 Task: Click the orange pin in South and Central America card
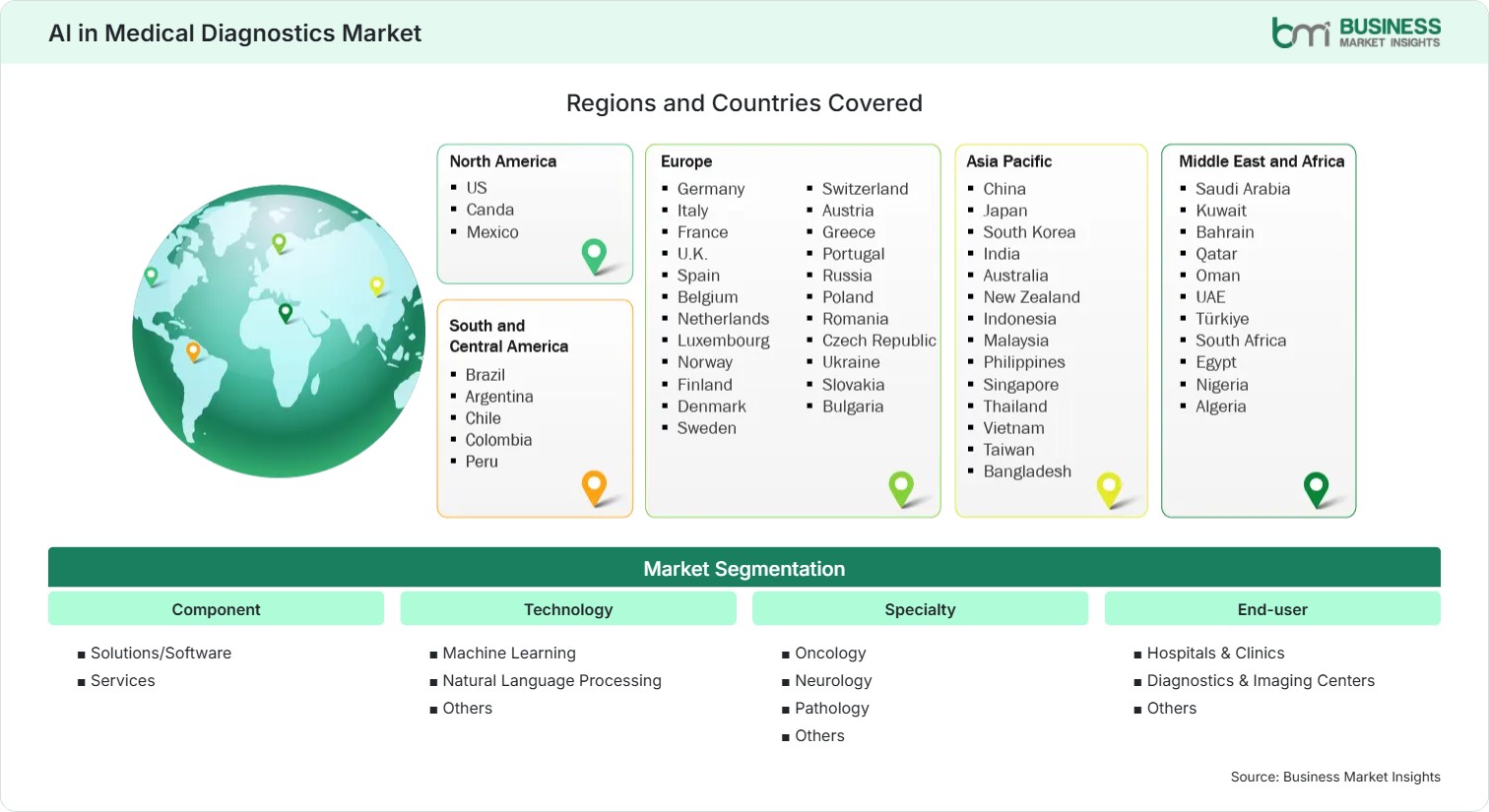pos(594,488)
